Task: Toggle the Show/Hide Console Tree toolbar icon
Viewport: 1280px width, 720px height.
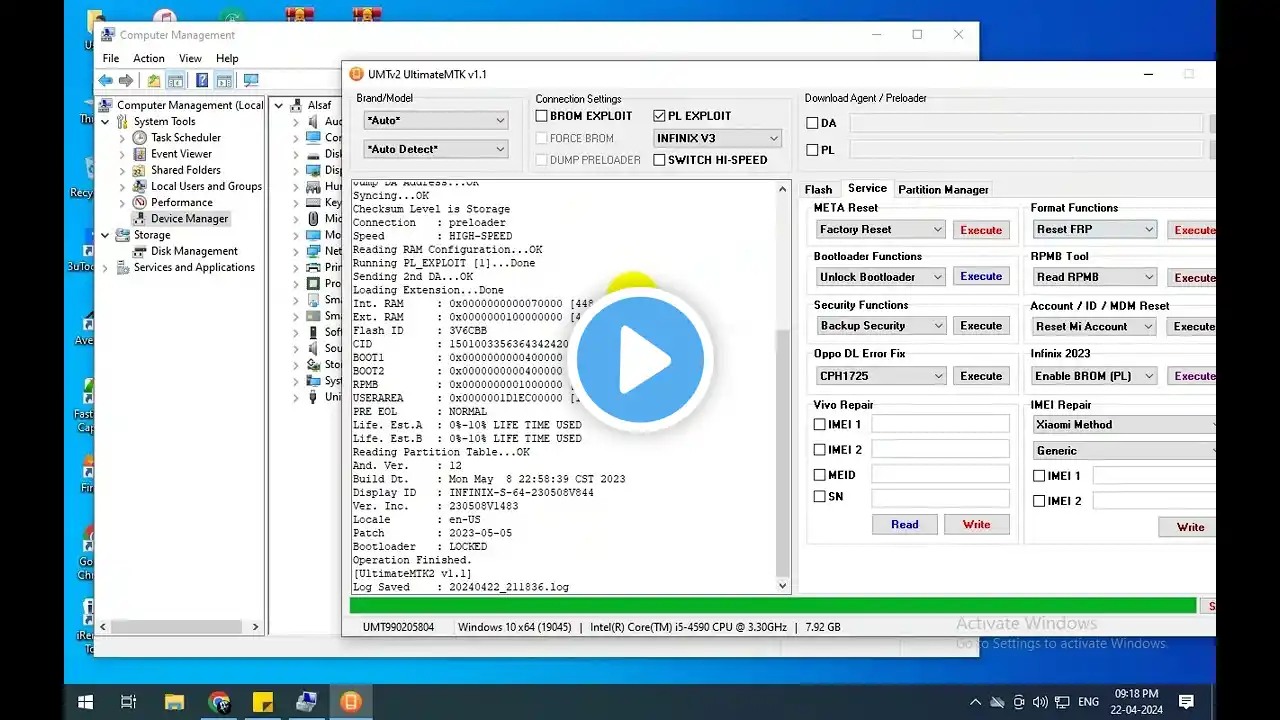Action: 175,81
